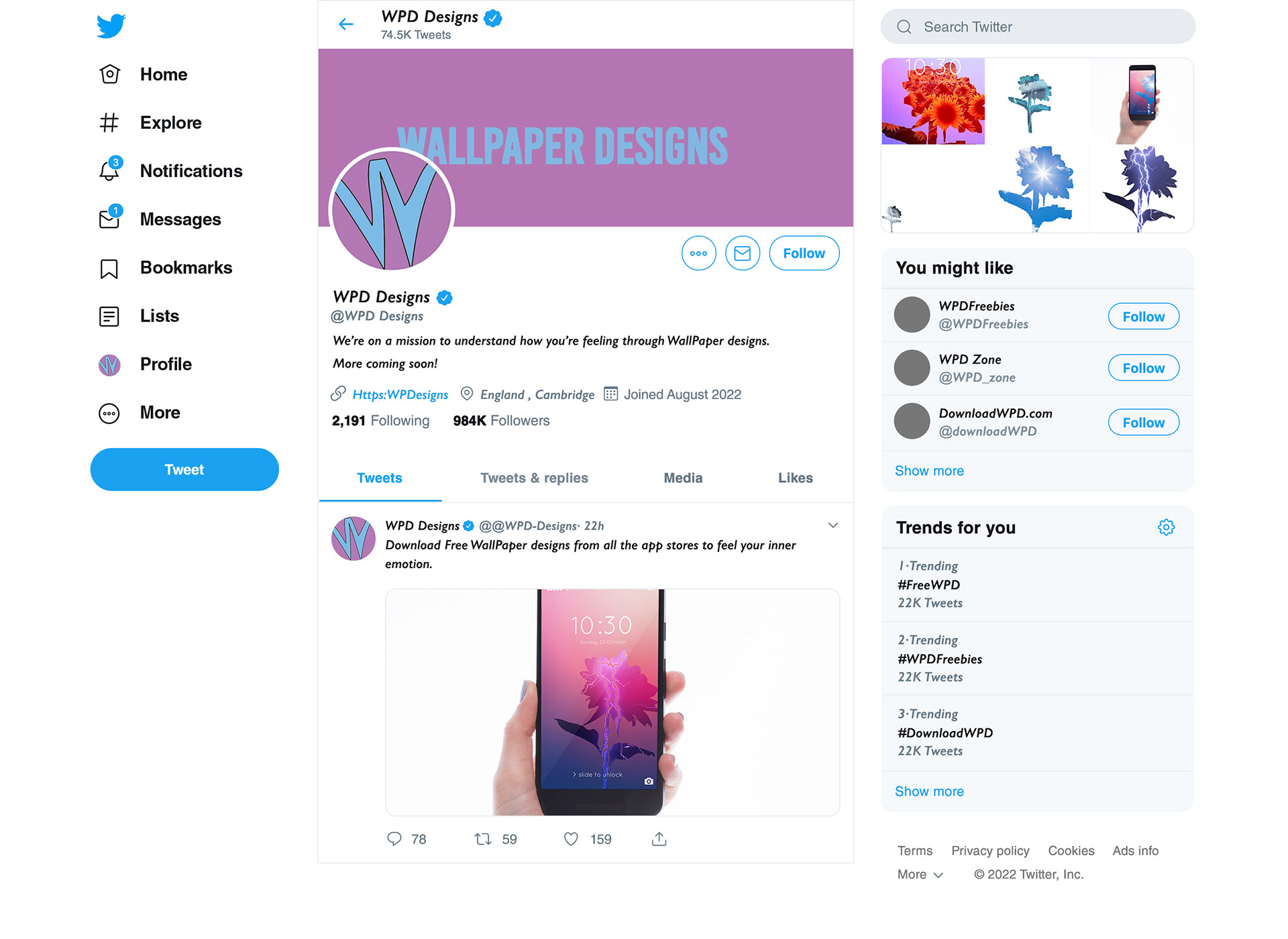Follow the WPD Designs profile
The width and height of the screenshot is (1288, 939).
click(804, 254)
